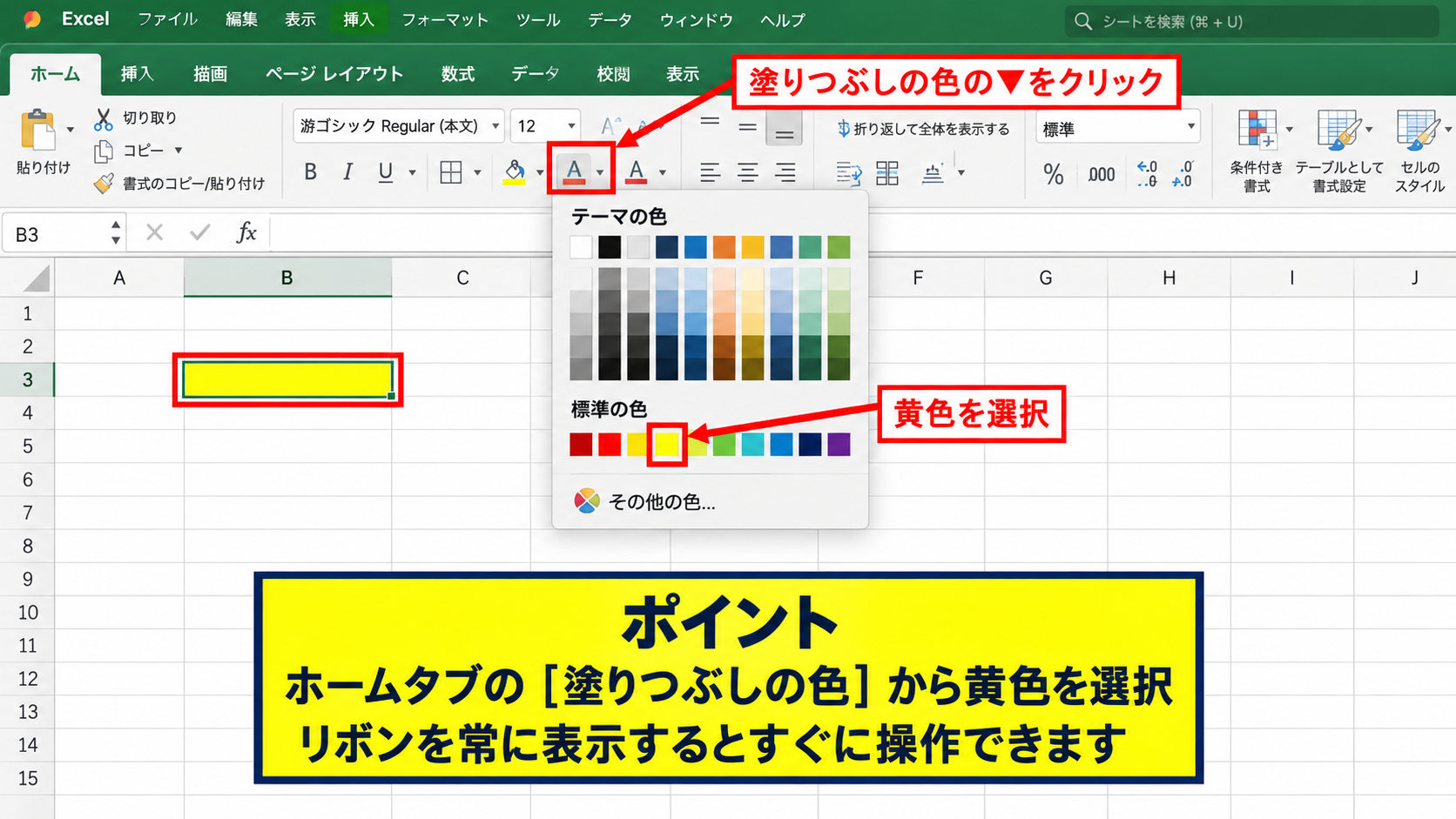Center text horizontally in the ribbon
Screen dimensions: 1456x819
pyautogui.click(x=747, y=172)
